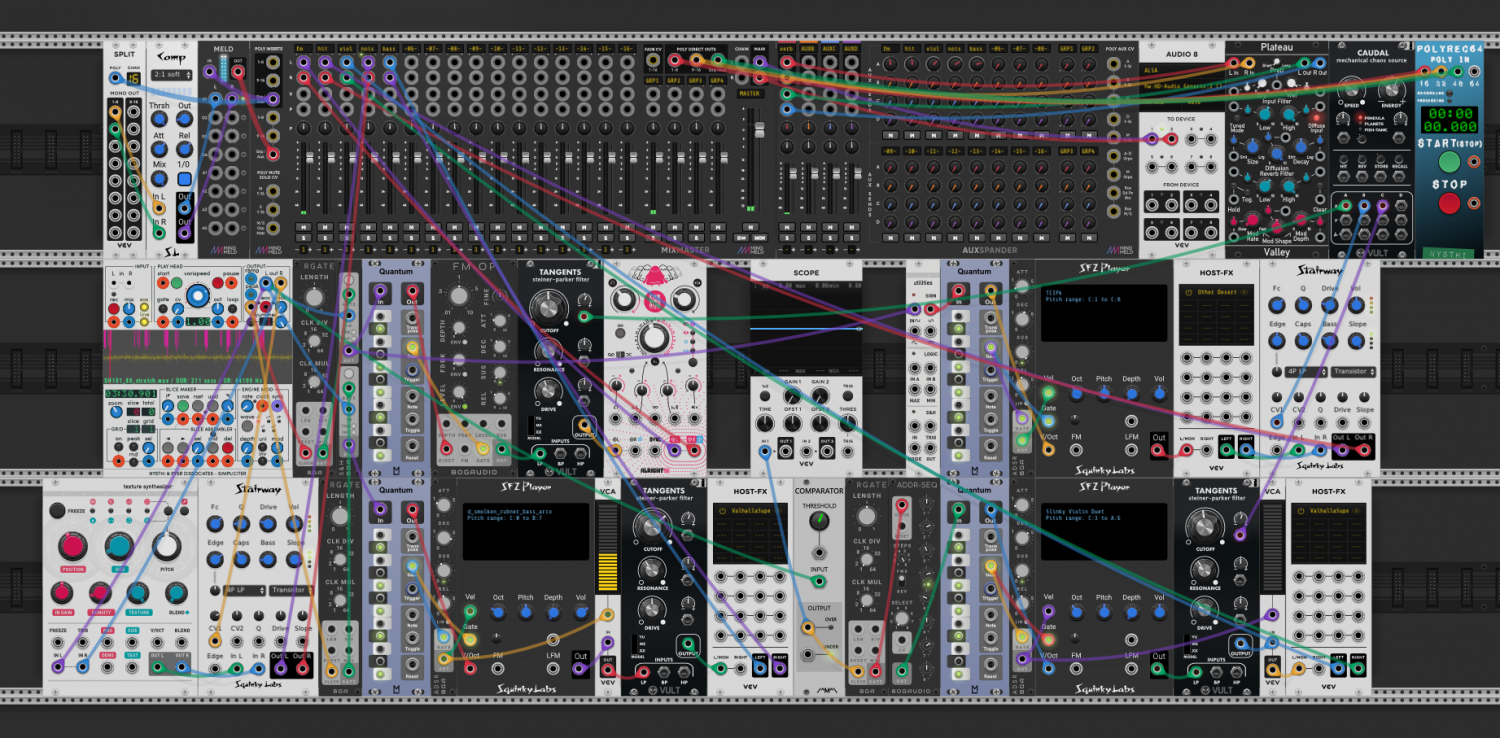Open the "Other Desert" plugin display on Host-FX
1500x738 pixels.
1216,313
